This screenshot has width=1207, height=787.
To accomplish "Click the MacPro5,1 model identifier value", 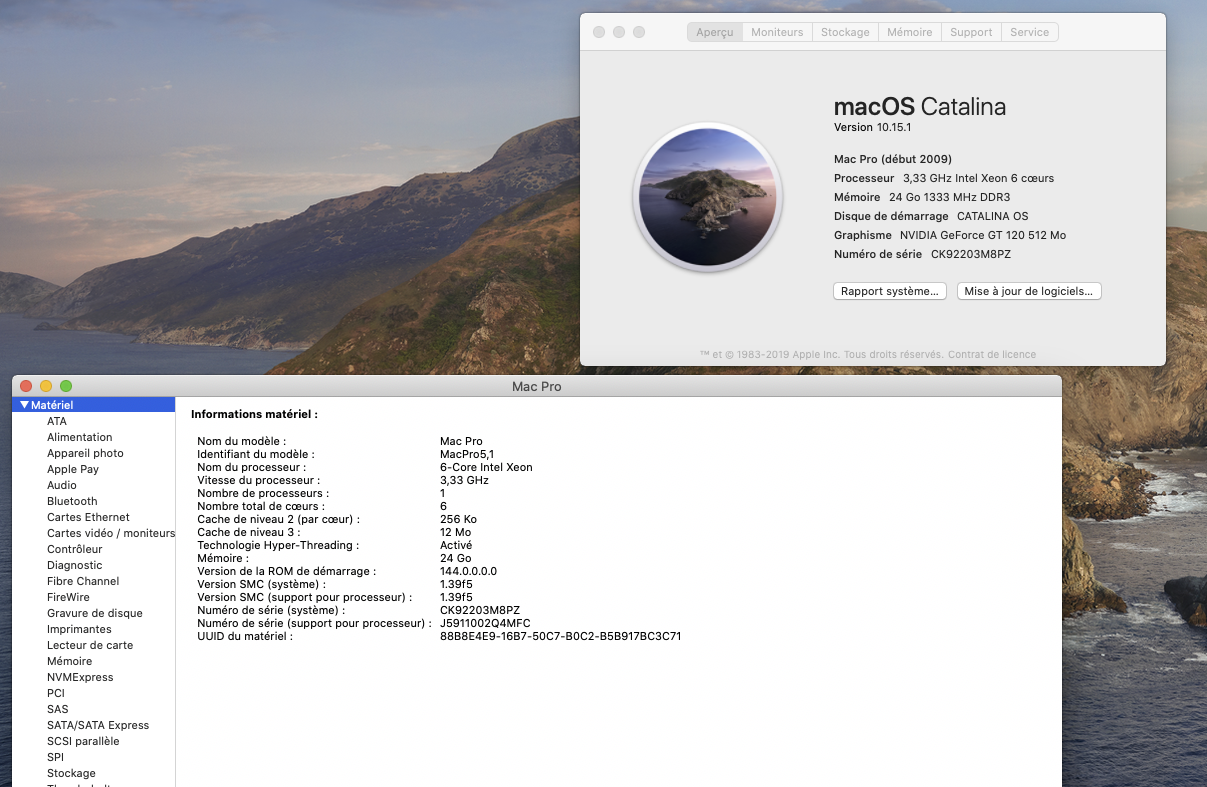I will [x=467, y=454].
